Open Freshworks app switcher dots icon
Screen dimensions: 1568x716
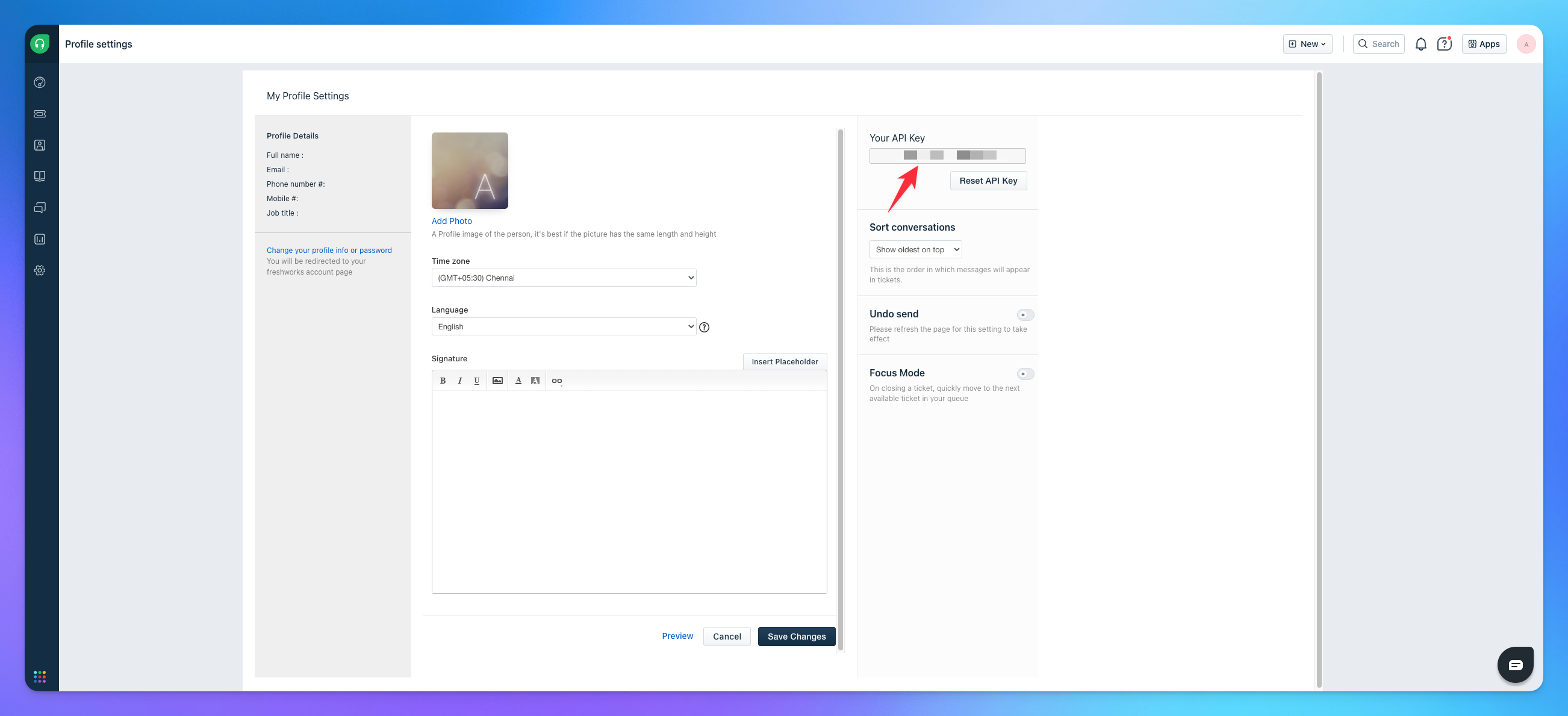coord(40,676)
